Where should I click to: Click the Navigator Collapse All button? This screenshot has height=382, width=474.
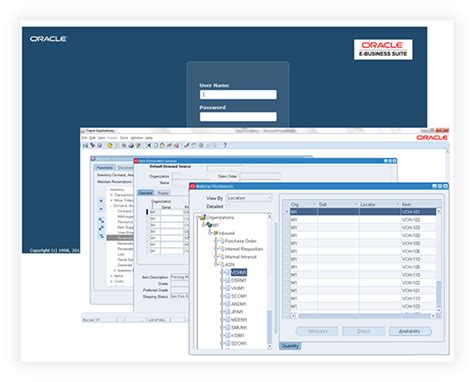(x=101, y=236)
